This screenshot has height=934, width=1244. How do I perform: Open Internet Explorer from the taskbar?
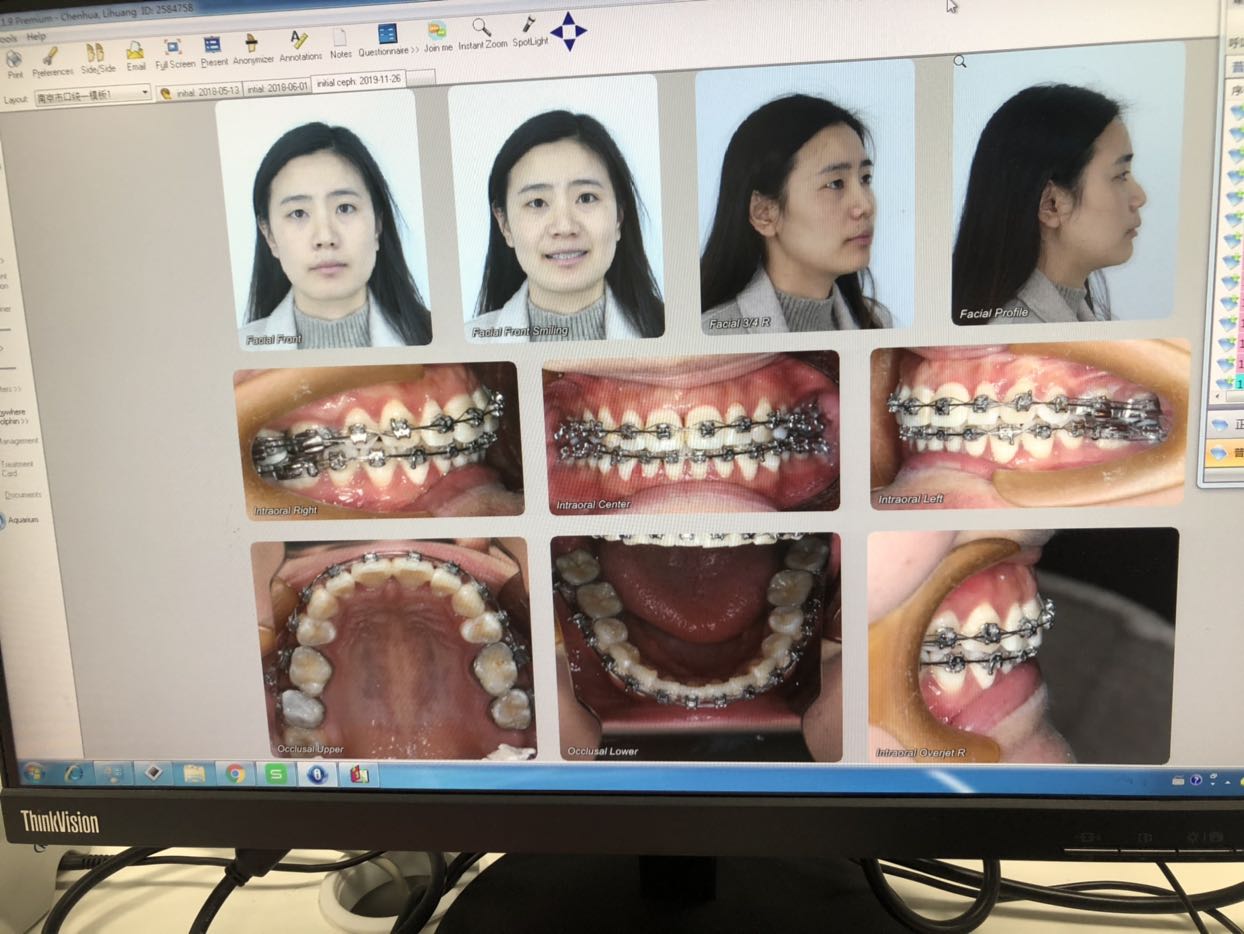pos(74,772)
